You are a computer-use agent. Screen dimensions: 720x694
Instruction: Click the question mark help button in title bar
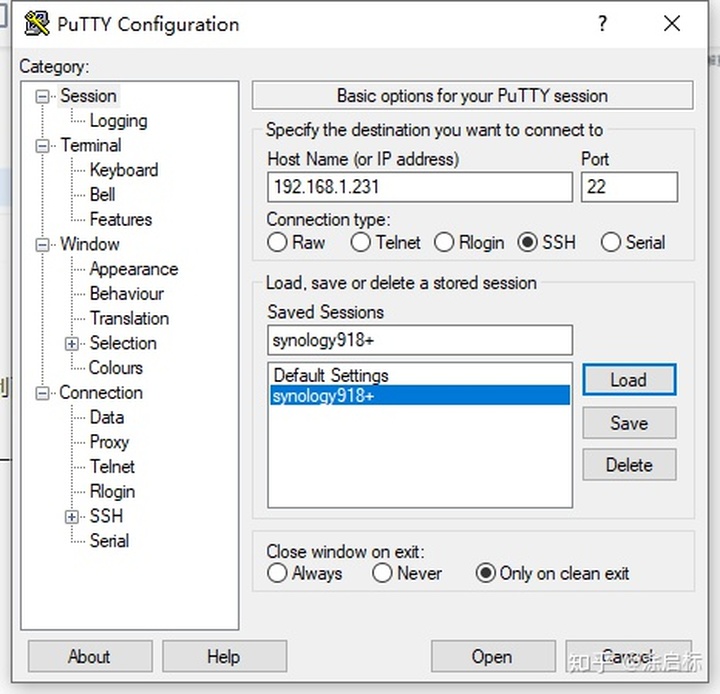(x=602, y=23)
